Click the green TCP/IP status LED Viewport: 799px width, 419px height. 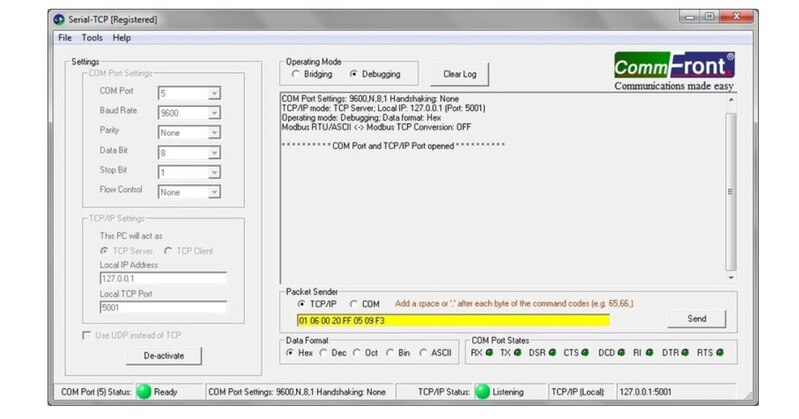(x=482, y=391)
